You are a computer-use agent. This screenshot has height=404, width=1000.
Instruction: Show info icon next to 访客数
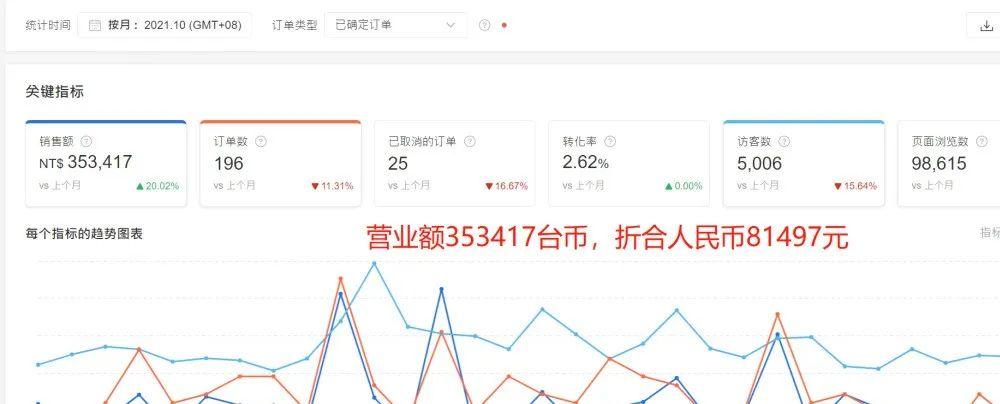[x=784, y=141]
